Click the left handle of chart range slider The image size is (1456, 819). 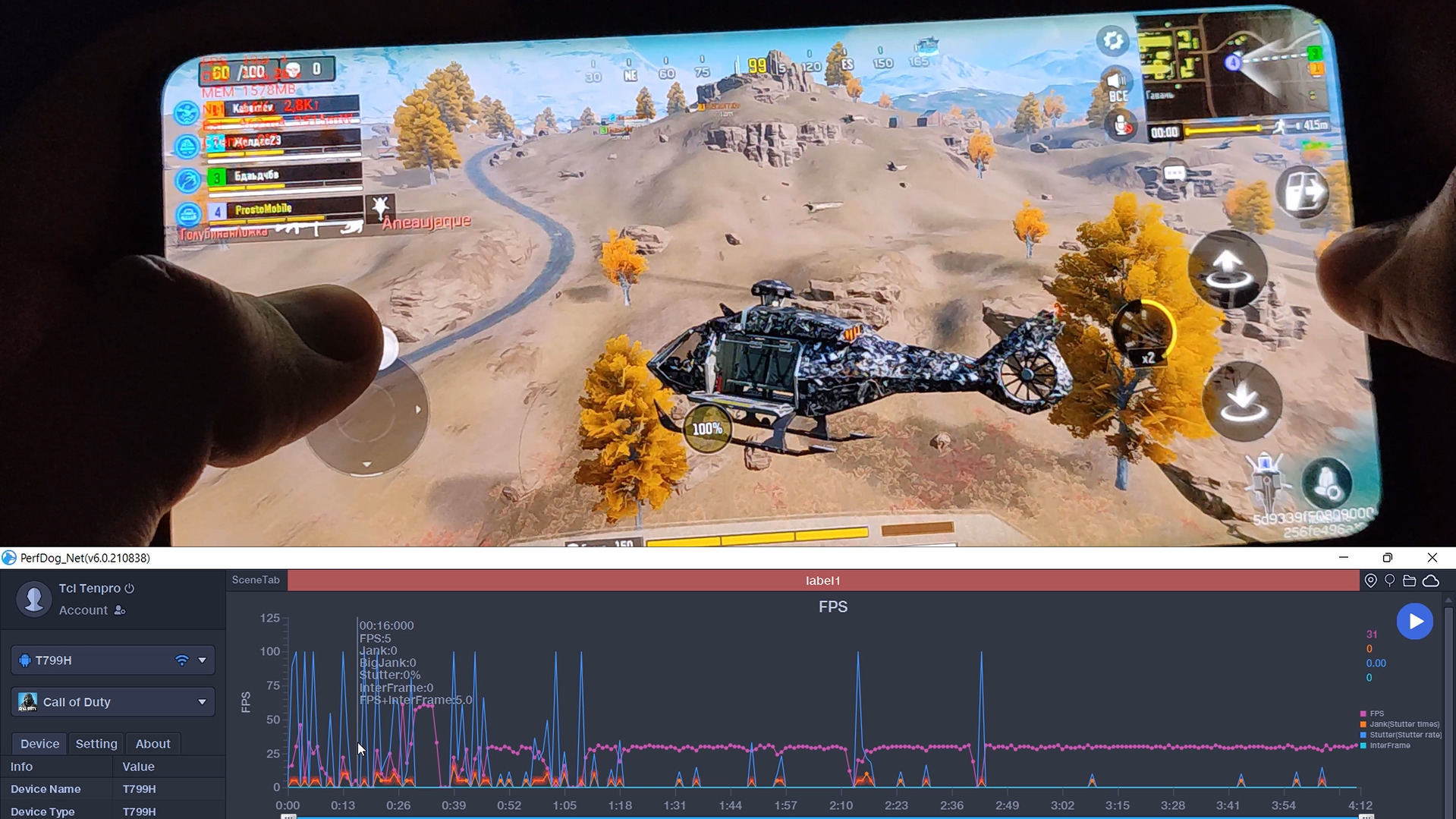[x=288, y=816]
